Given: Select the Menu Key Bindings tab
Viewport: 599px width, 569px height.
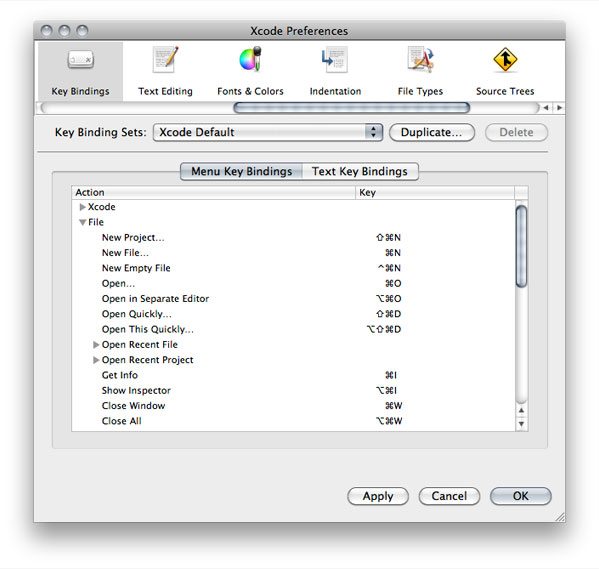Looking at the screenshot, I should [x=241, y=171].
